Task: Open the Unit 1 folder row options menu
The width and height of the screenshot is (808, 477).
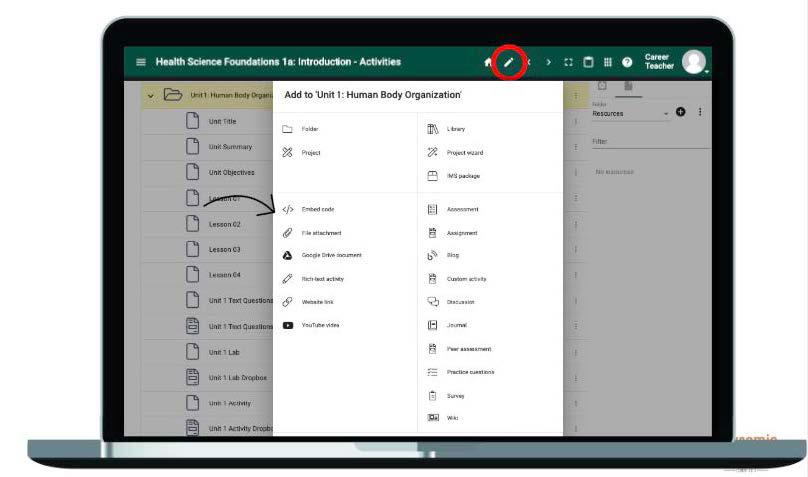Action: tap(576, 96)
